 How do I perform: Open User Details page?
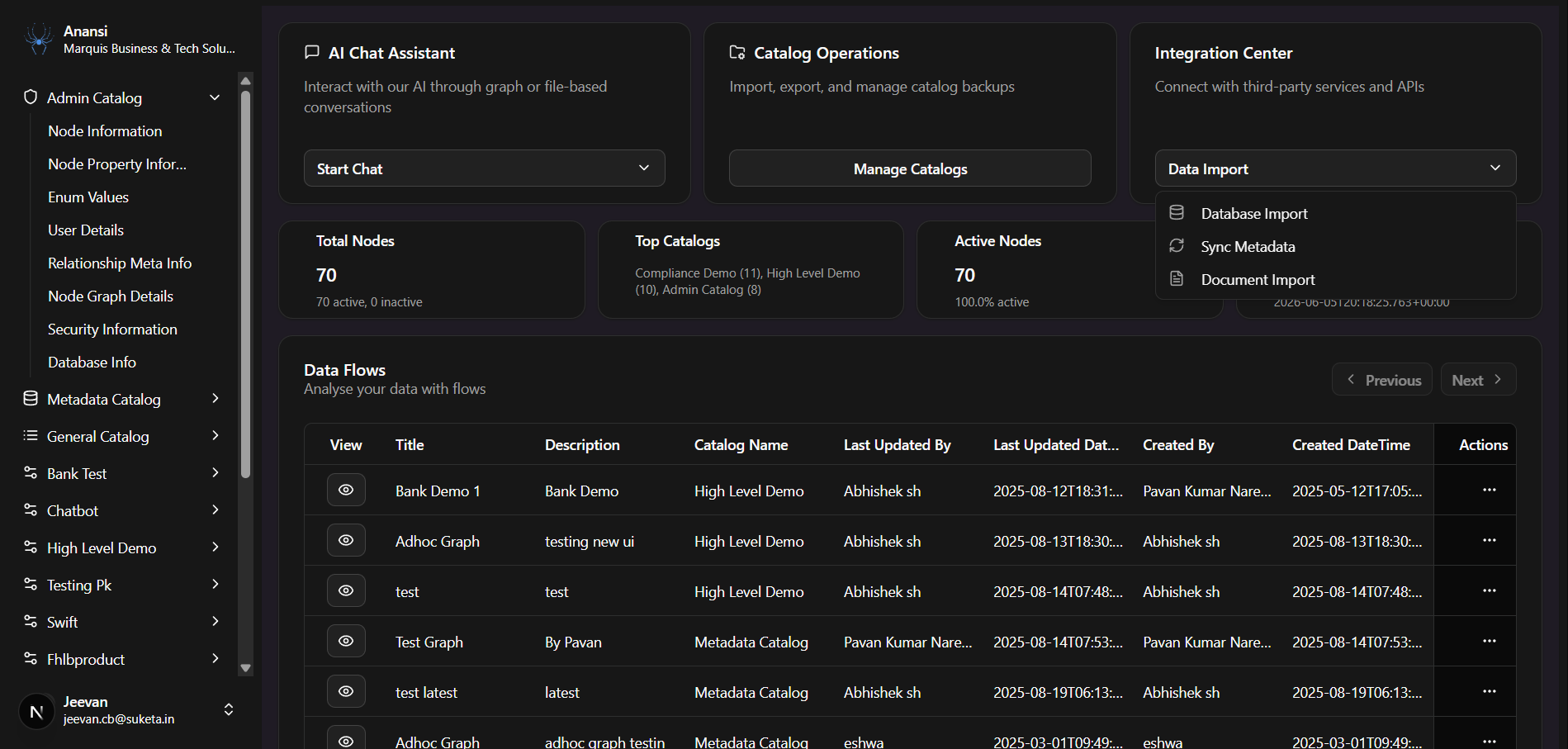(x=86, y=230)
